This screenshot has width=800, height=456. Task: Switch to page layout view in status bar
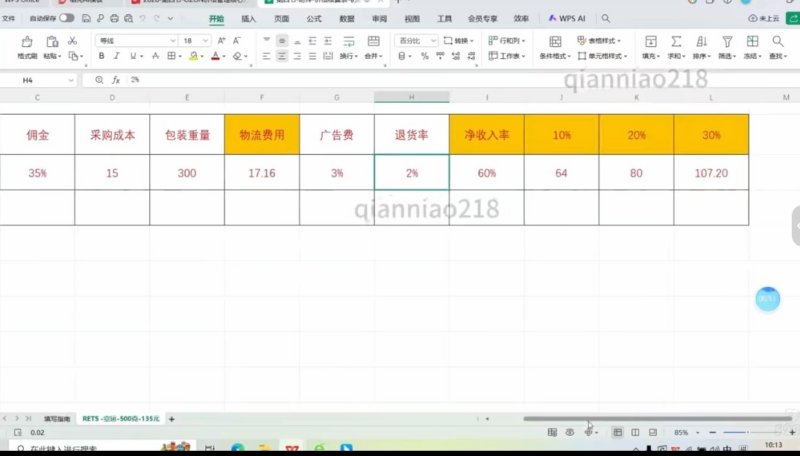coord(635,432)
